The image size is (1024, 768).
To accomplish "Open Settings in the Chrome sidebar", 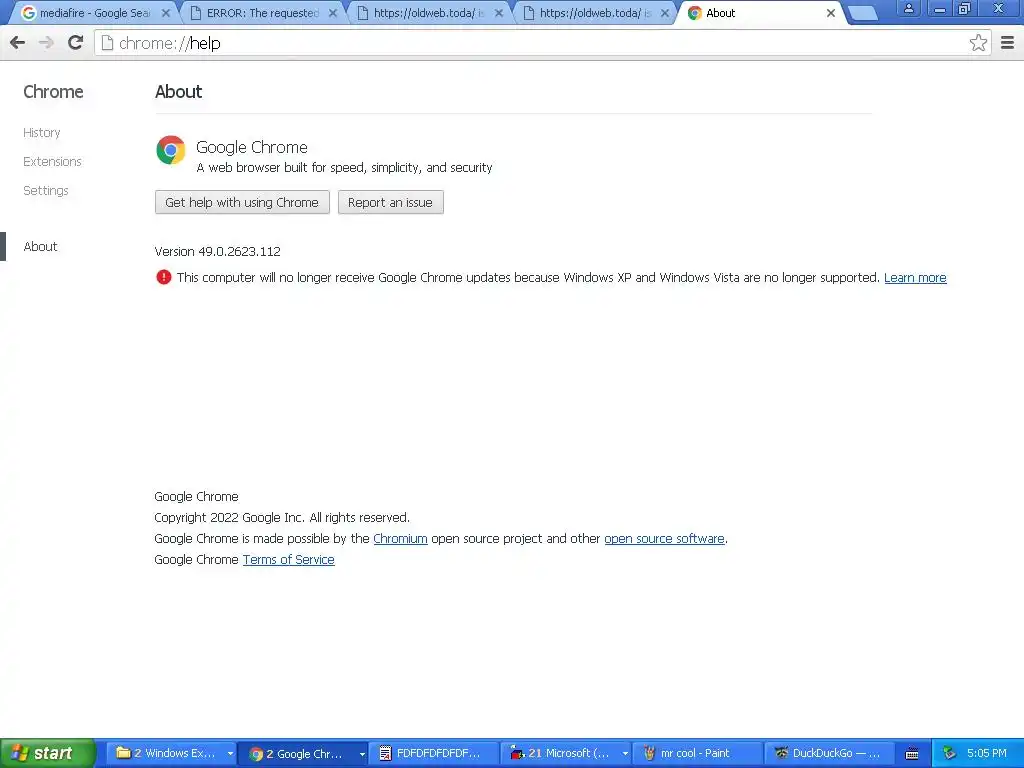I will click(x=46, y=191).
